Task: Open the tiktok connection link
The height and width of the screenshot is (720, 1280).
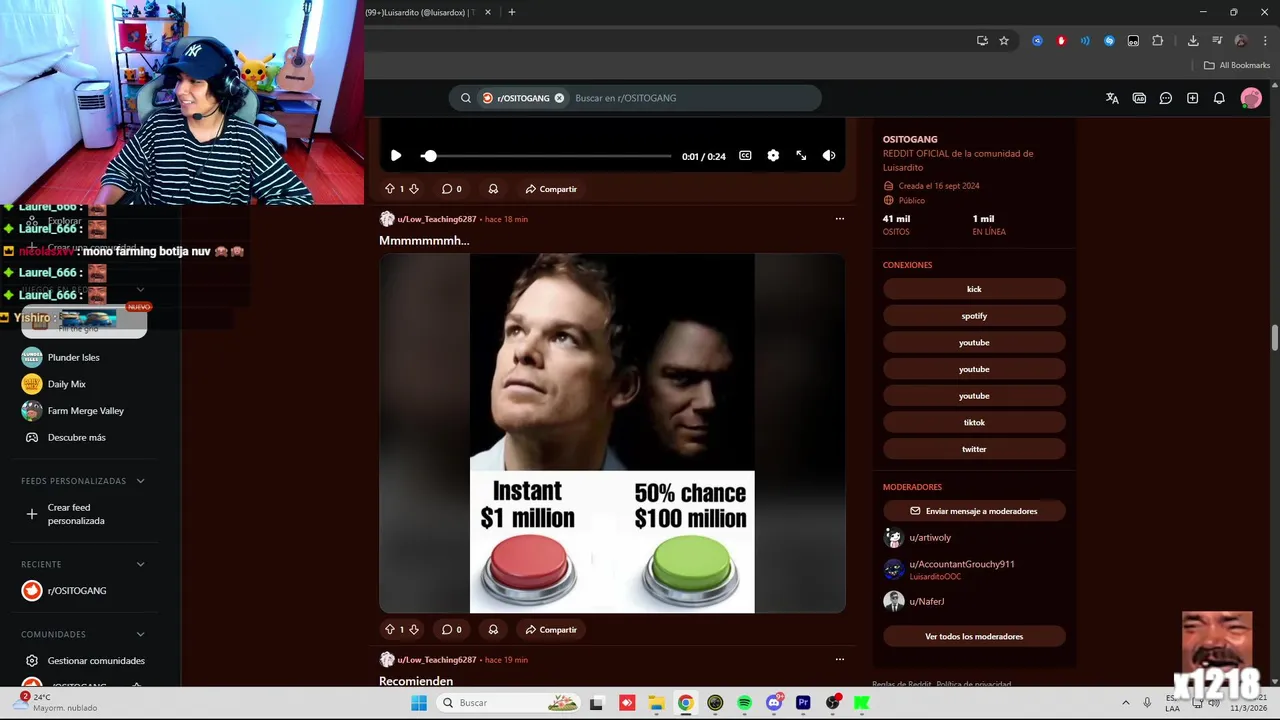Action: [974, 423]
